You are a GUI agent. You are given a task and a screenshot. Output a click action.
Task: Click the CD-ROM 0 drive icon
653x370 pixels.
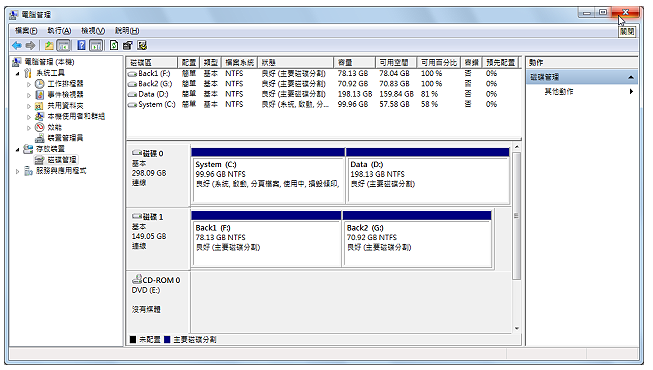(137, 279)
